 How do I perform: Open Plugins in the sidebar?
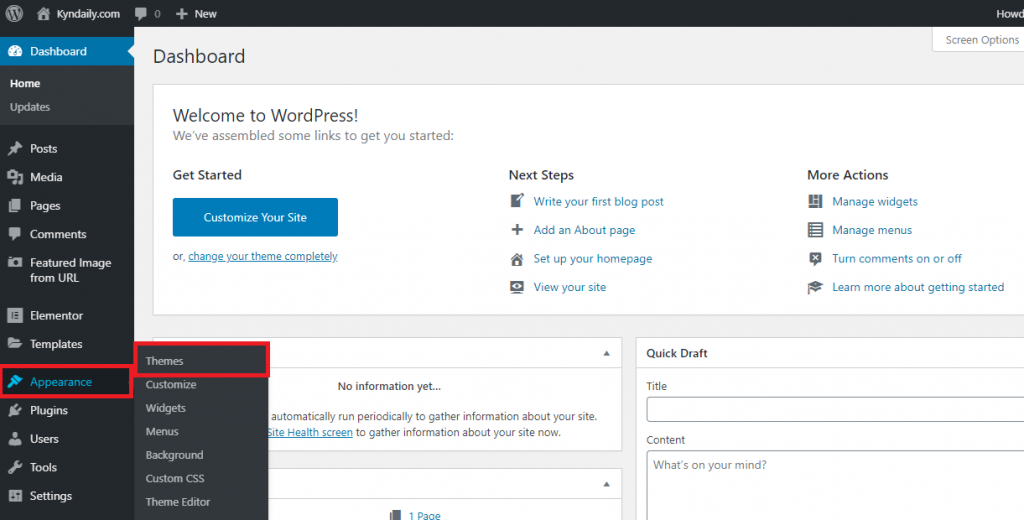tap(48, 411)
